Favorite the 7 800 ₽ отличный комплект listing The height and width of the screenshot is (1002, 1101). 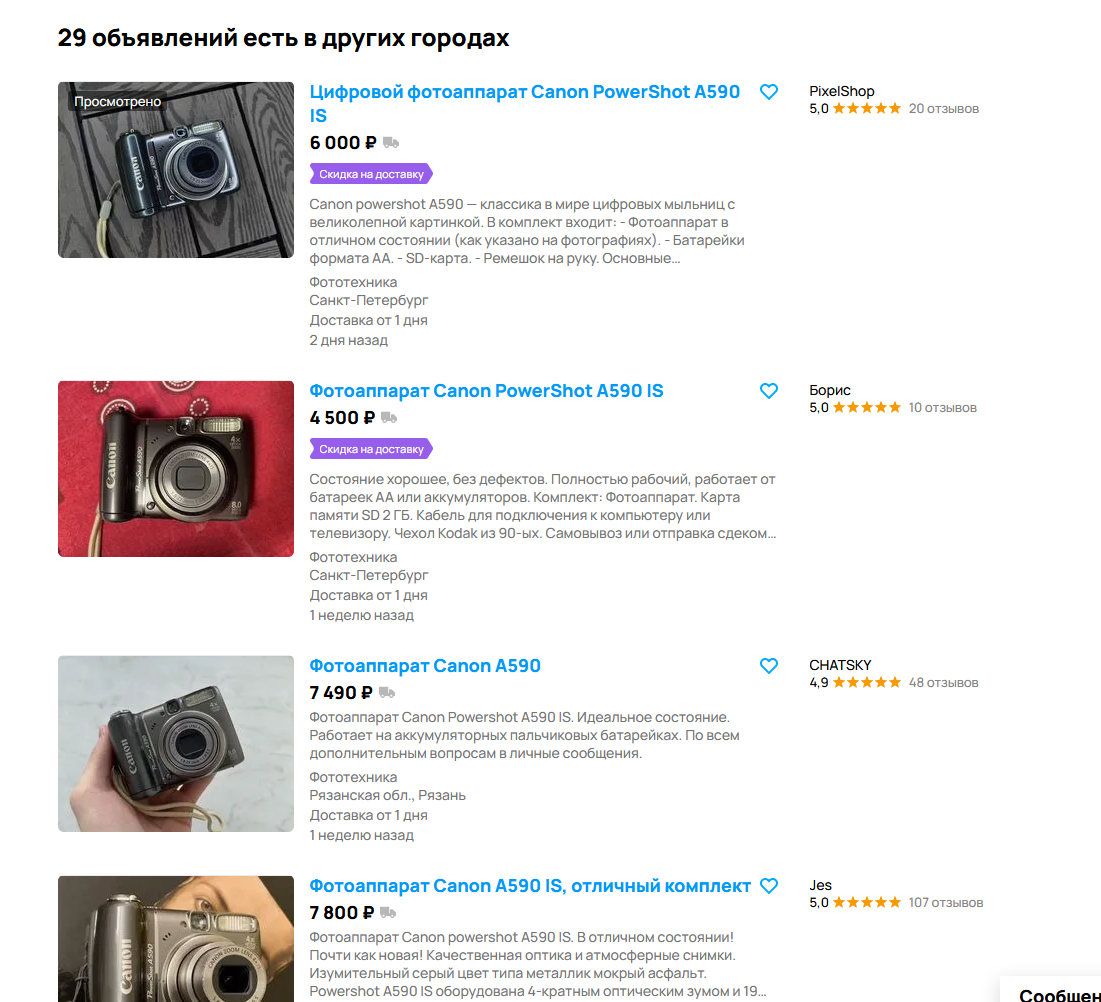pyautogui.click(x=769, y=886)
